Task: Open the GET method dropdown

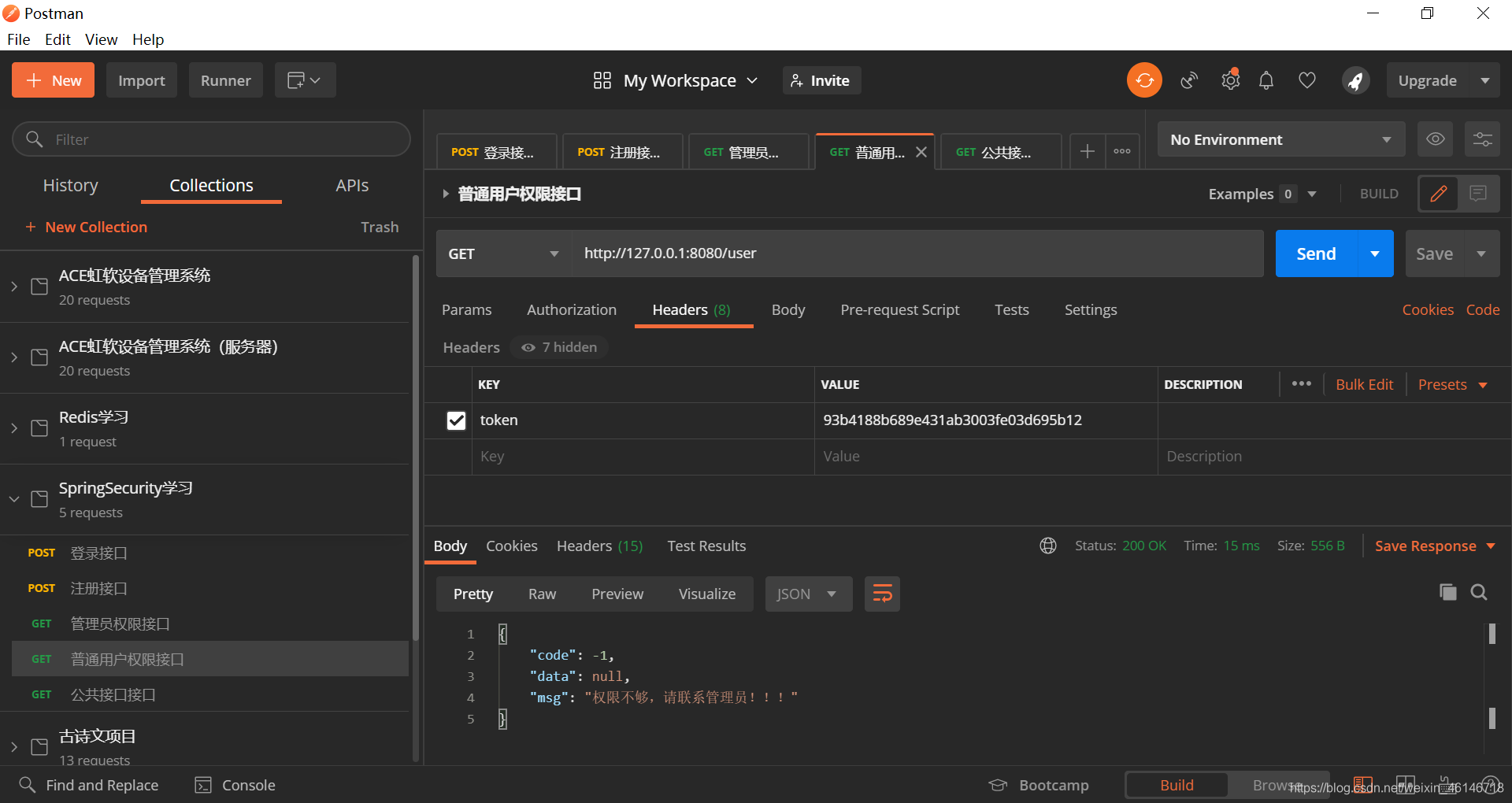Action: (504, 253)
